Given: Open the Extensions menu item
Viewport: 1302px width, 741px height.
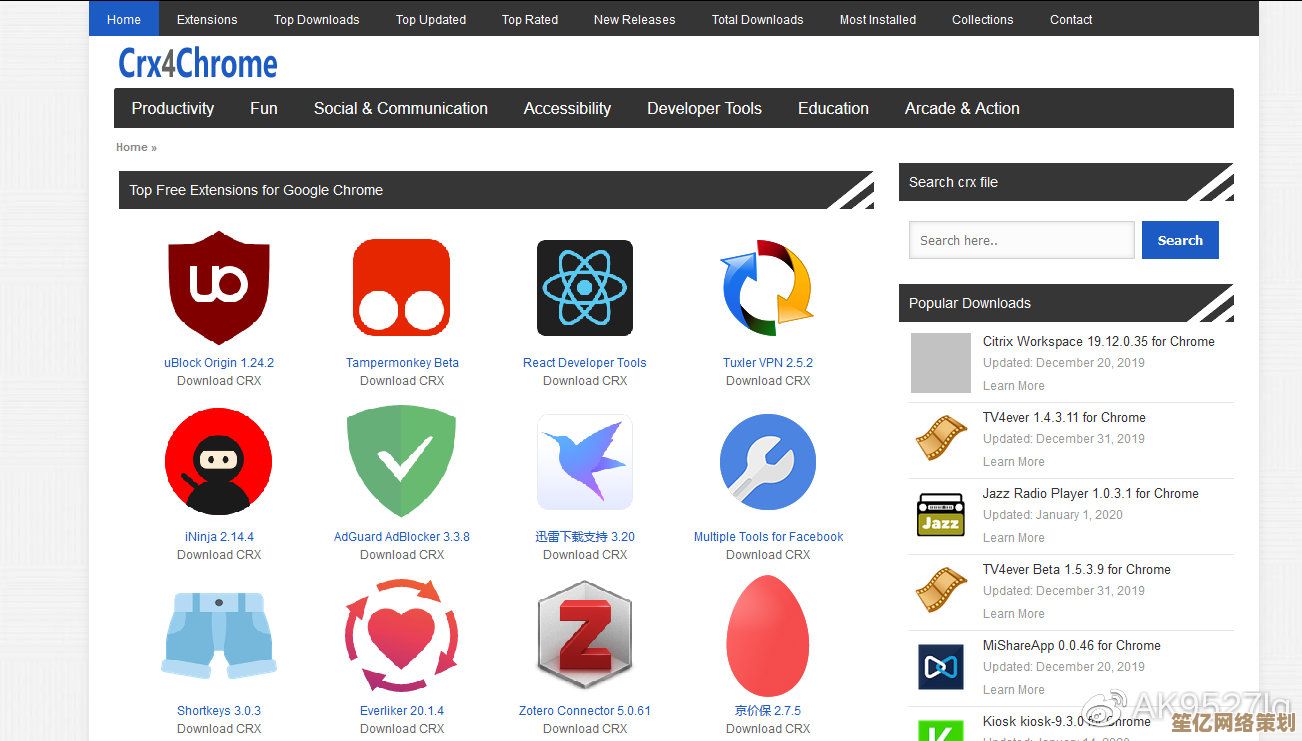Looking at the screenshot, I should click(207, 19).
